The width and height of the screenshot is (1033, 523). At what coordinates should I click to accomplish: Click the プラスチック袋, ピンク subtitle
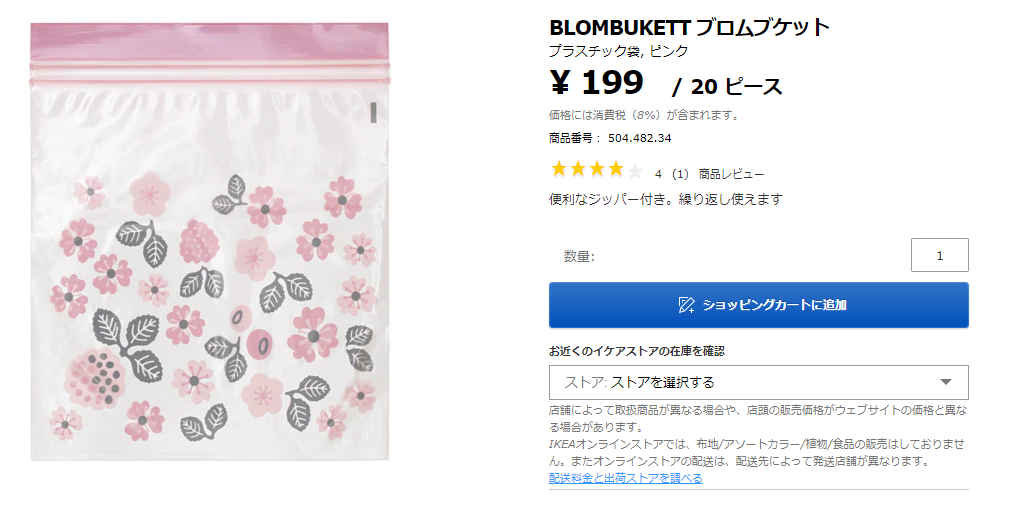[618, 51]
